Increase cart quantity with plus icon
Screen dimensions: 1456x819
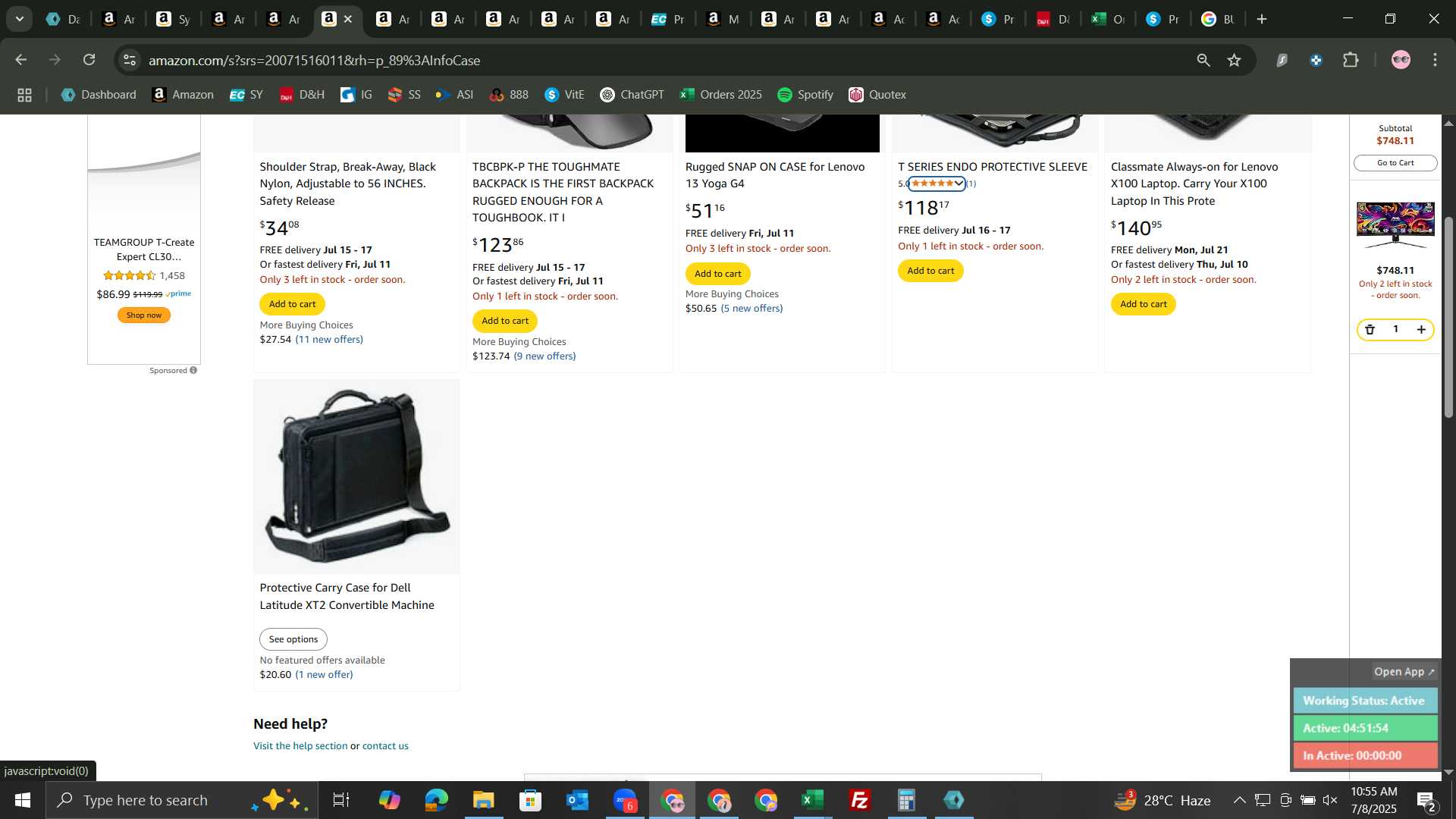pos(1421,329)
